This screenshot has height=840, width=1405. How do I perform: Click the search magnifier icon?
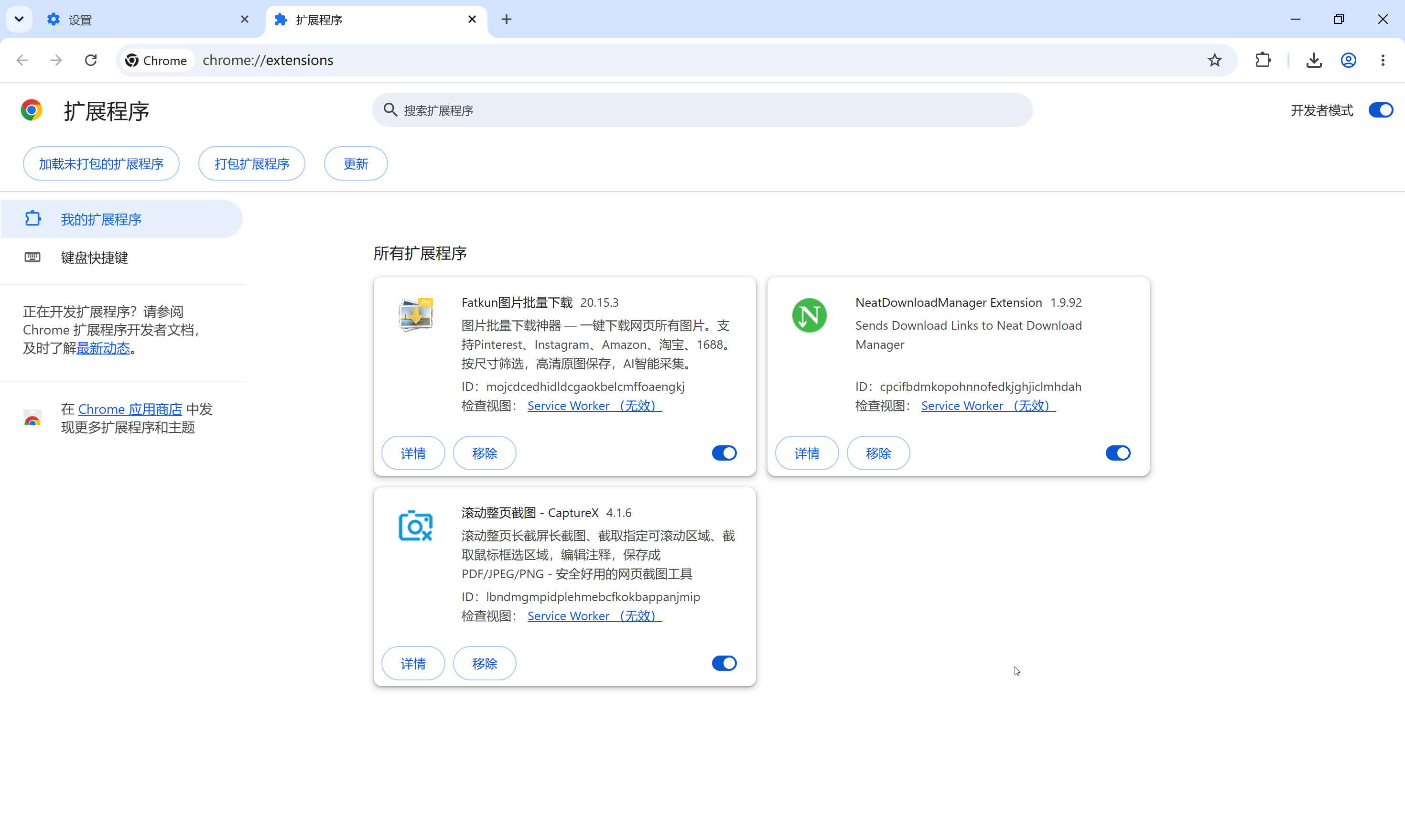(390, 110)
